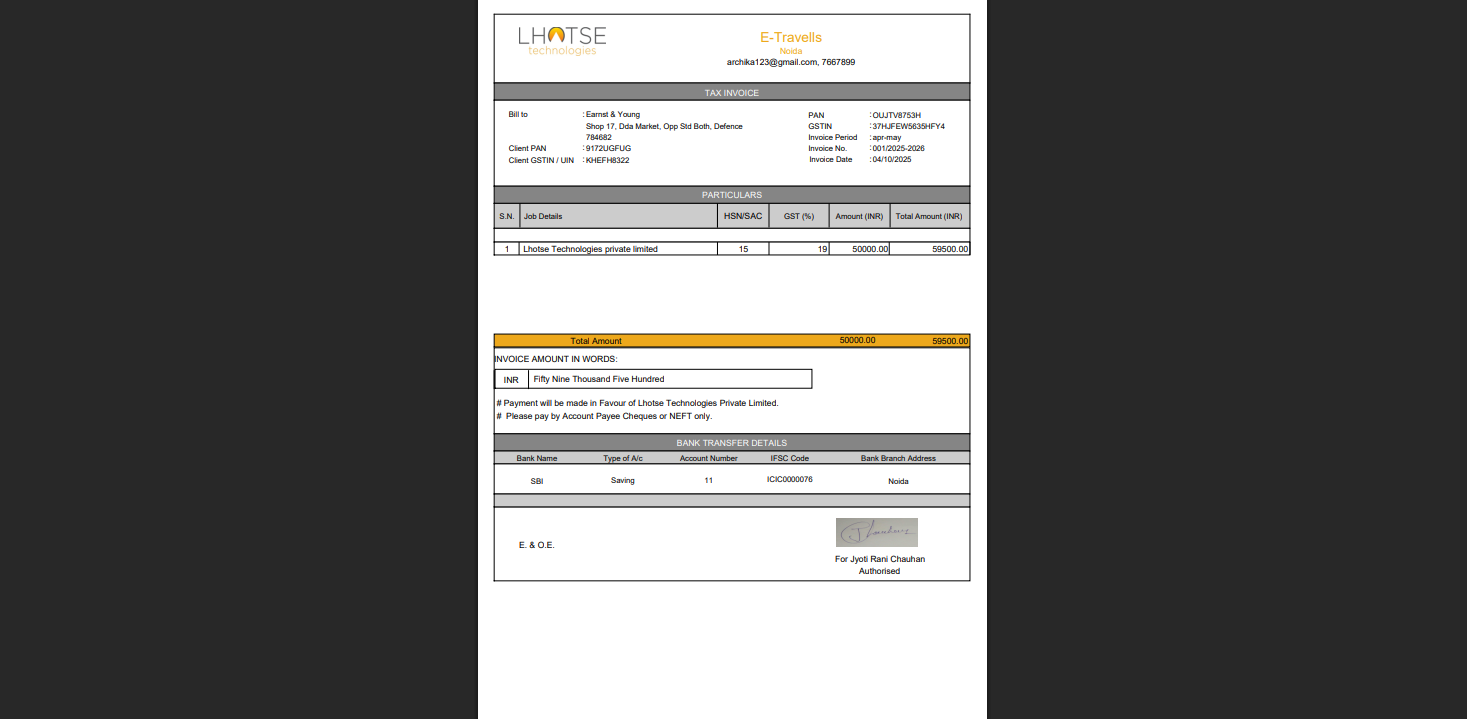Image resolution: width=1467 pixels, height=719 pixels.
Task: Select job detail Lhotse Technologies private limited
Action: point(590,249)
